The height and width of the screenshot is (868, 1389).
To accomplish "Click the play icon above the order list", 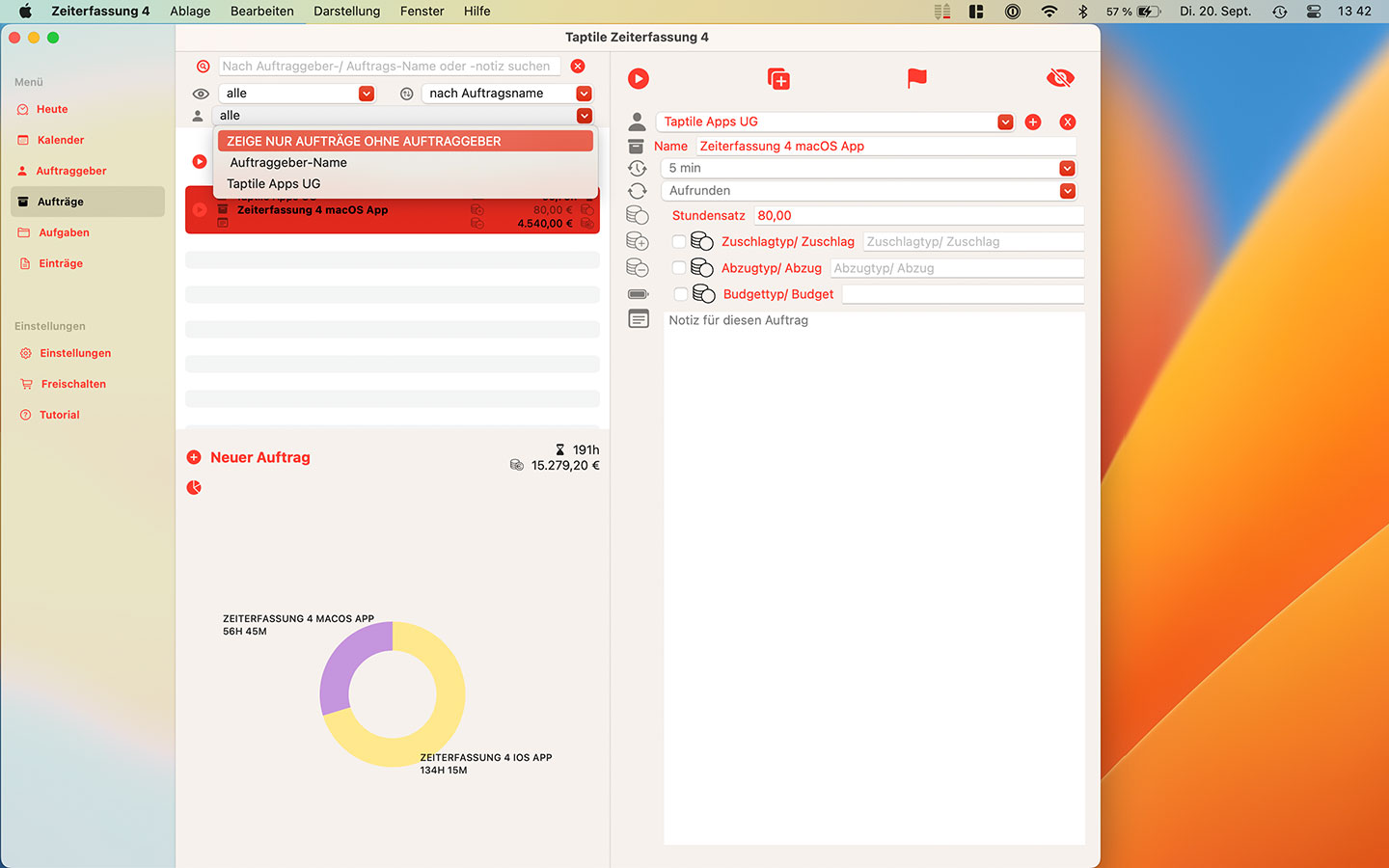I will [200, 161].
